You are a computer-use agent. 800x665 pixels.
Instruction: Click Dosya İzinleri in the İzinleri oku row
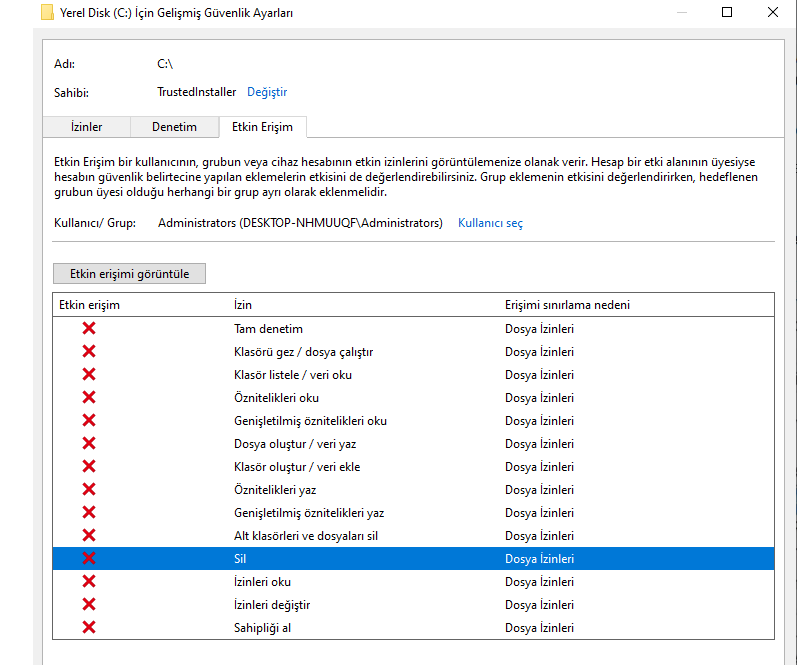coord(539,581)
